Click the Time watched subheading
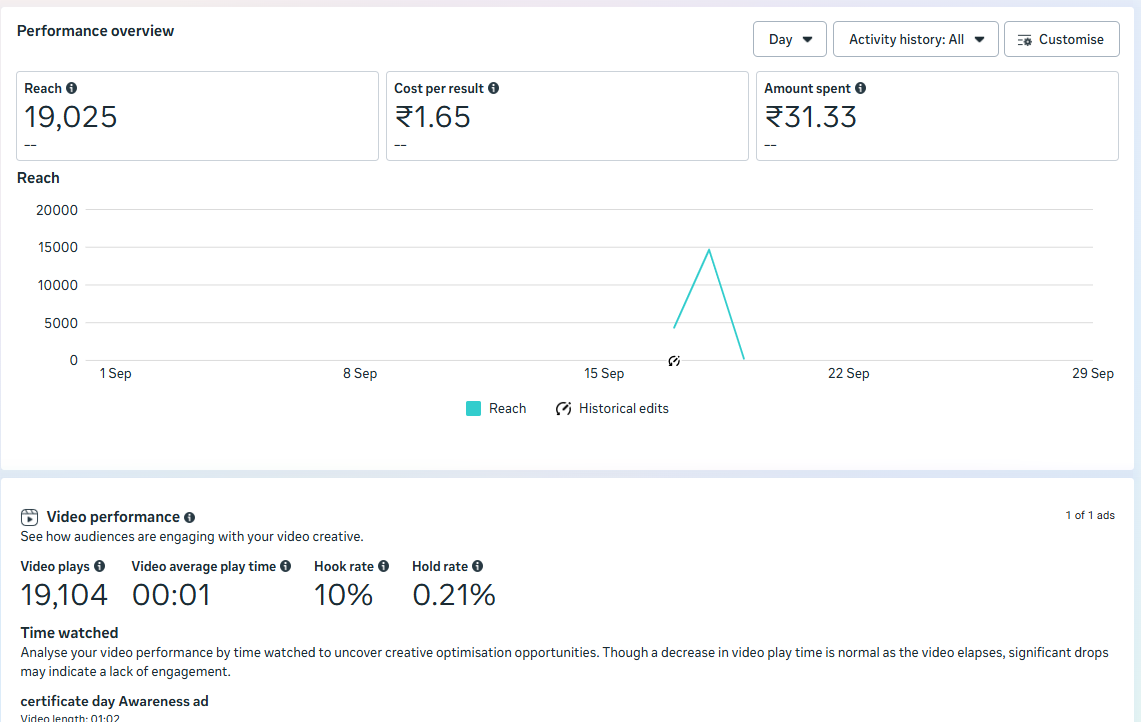 [x=69, y=632]
